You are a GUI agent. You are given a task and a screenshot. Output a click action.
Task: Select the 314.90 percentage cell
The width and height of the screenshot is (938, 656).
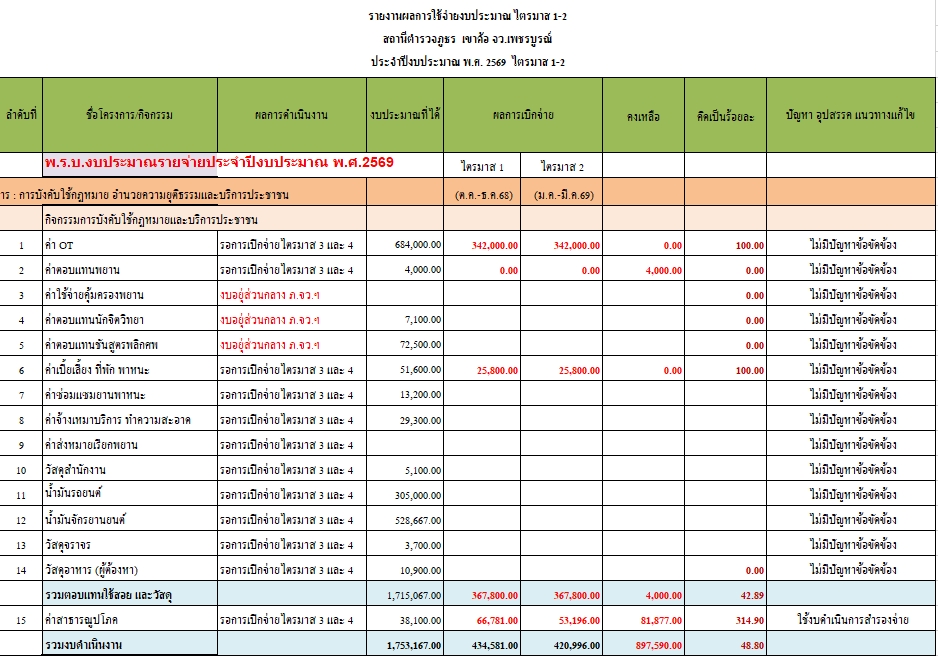[x=726, y=620]
